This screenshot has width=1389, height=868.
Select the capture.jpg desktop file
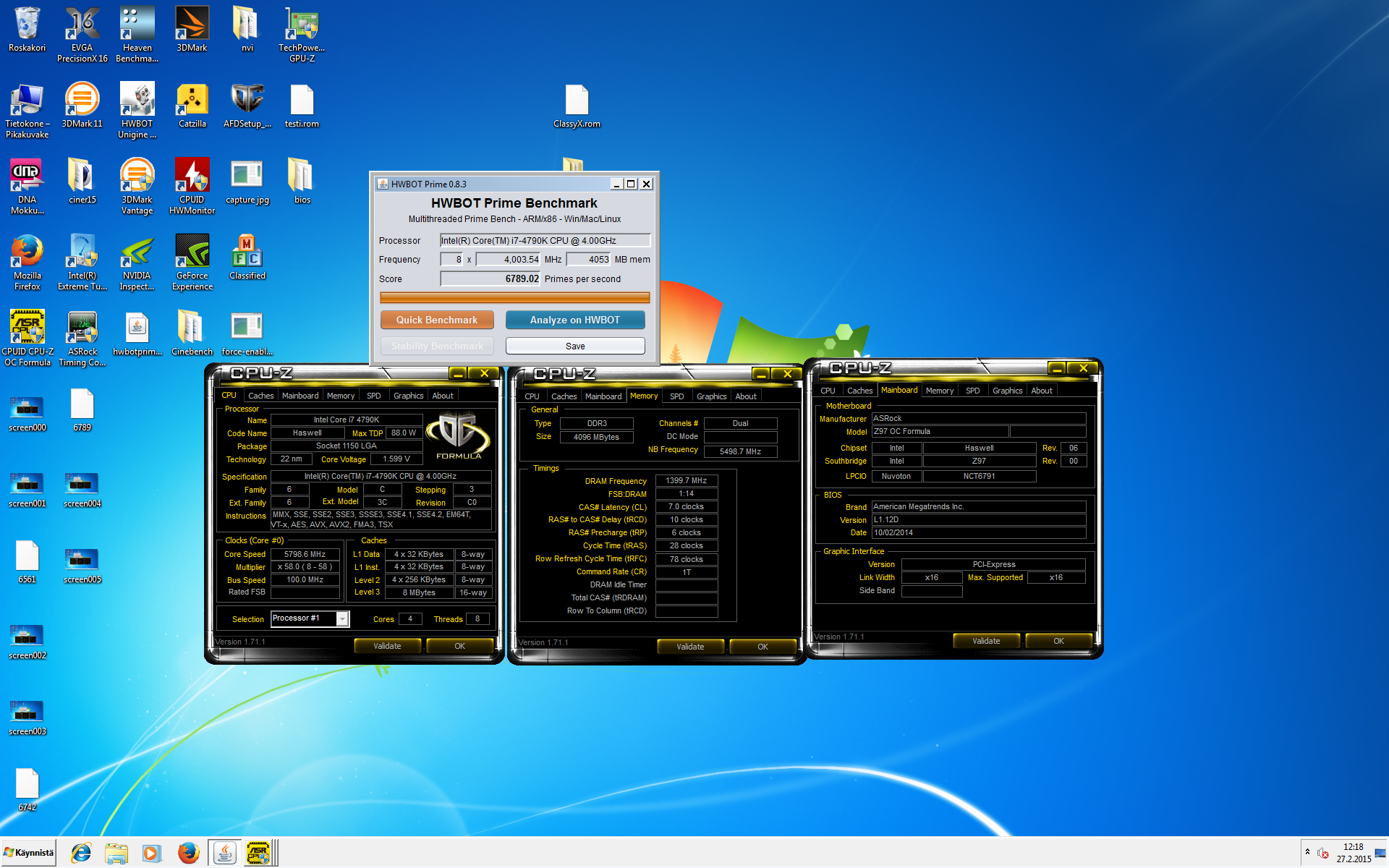[247, 182]
